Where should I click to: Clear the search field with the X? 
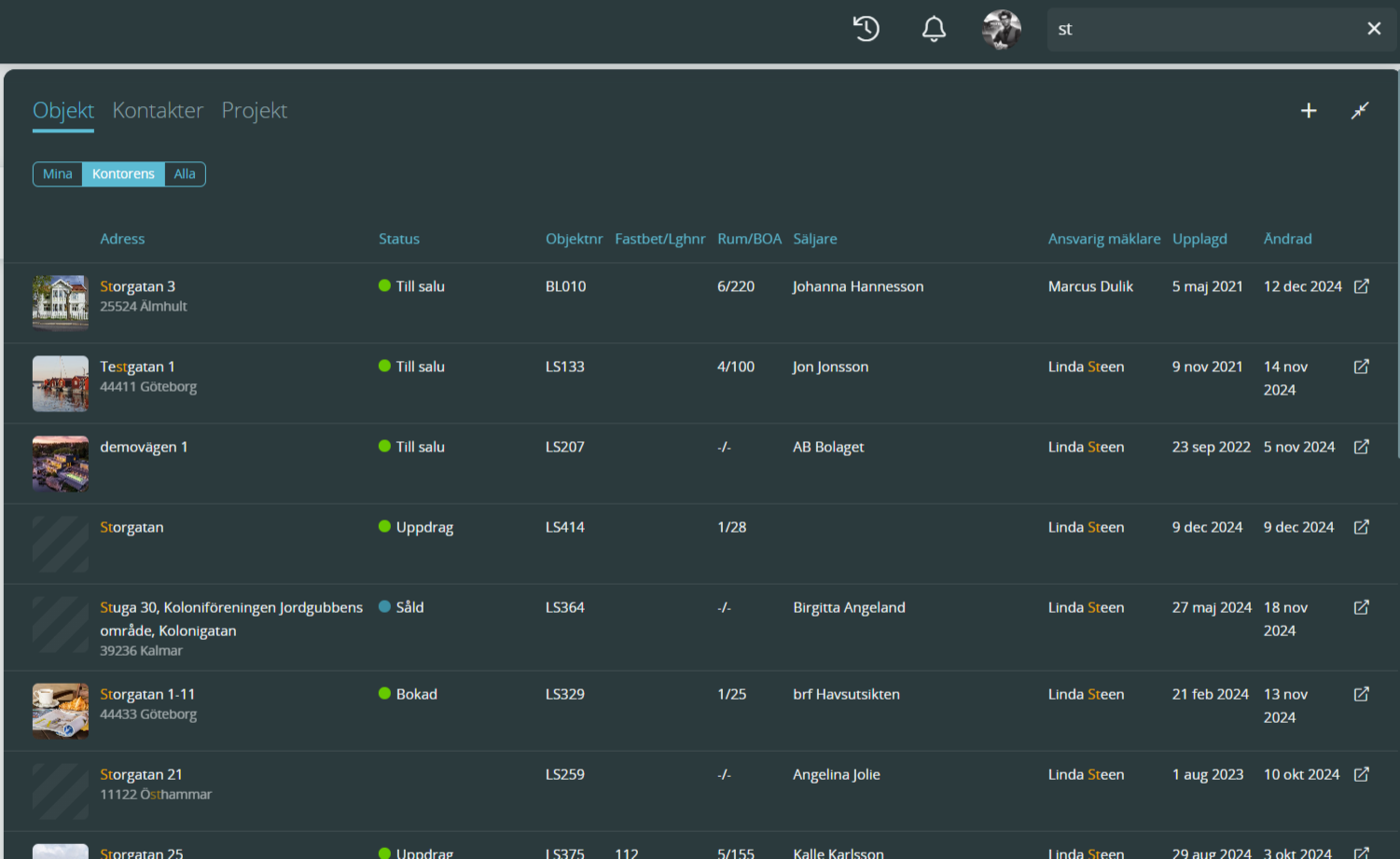1374,29
